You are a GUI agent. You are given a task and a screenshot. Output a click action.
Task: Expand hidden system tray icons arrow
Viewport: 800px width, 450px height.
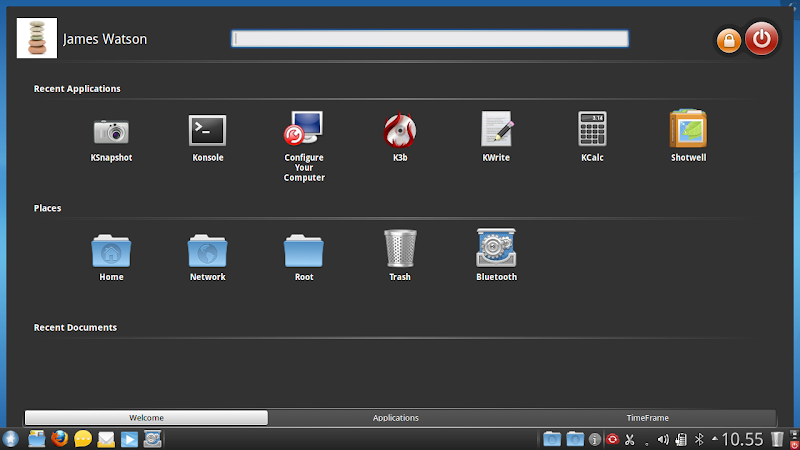click(x=714, y=438)
